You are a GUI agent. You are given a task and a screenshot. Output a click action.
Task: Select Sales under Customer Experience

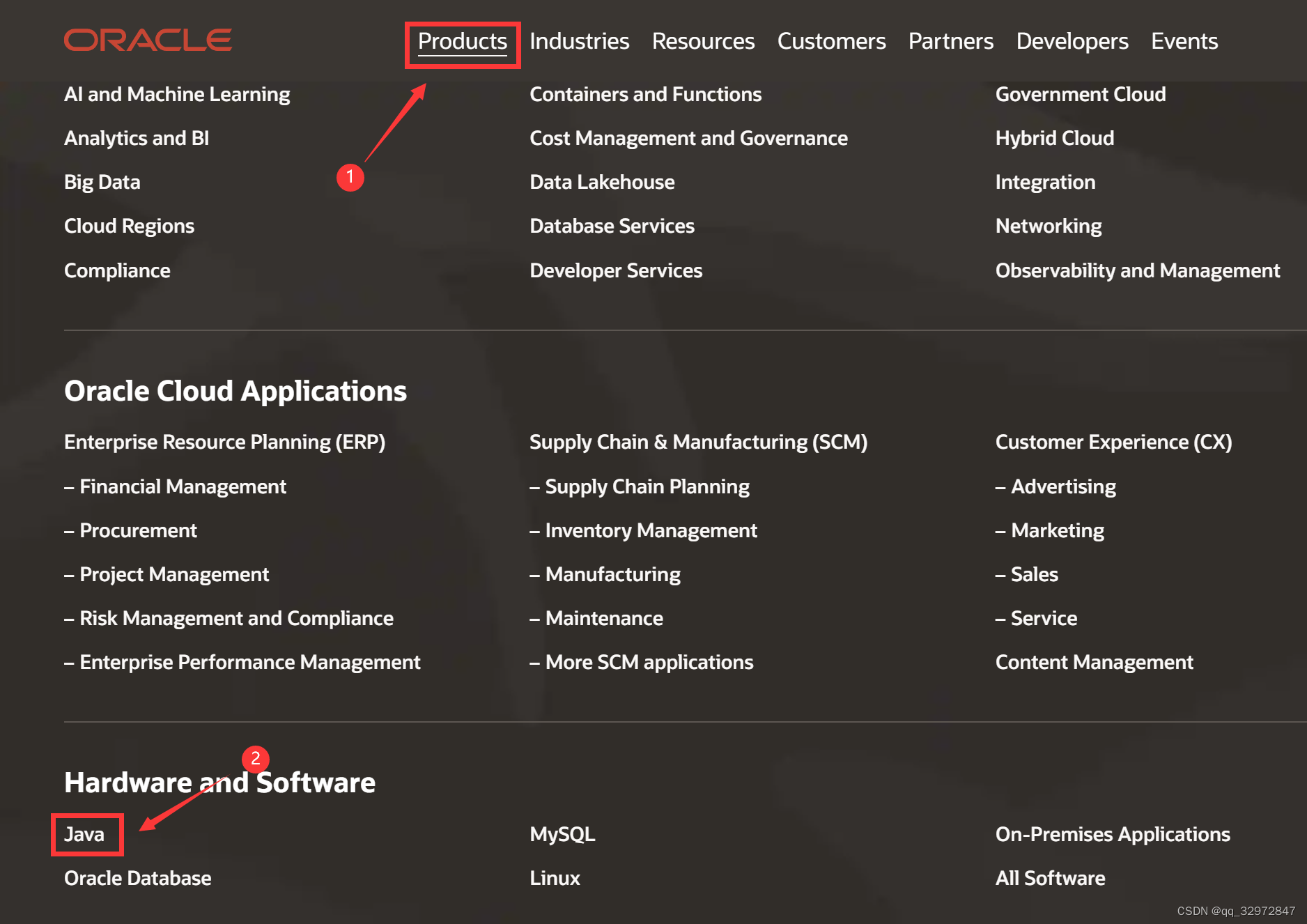(1027, 574)
